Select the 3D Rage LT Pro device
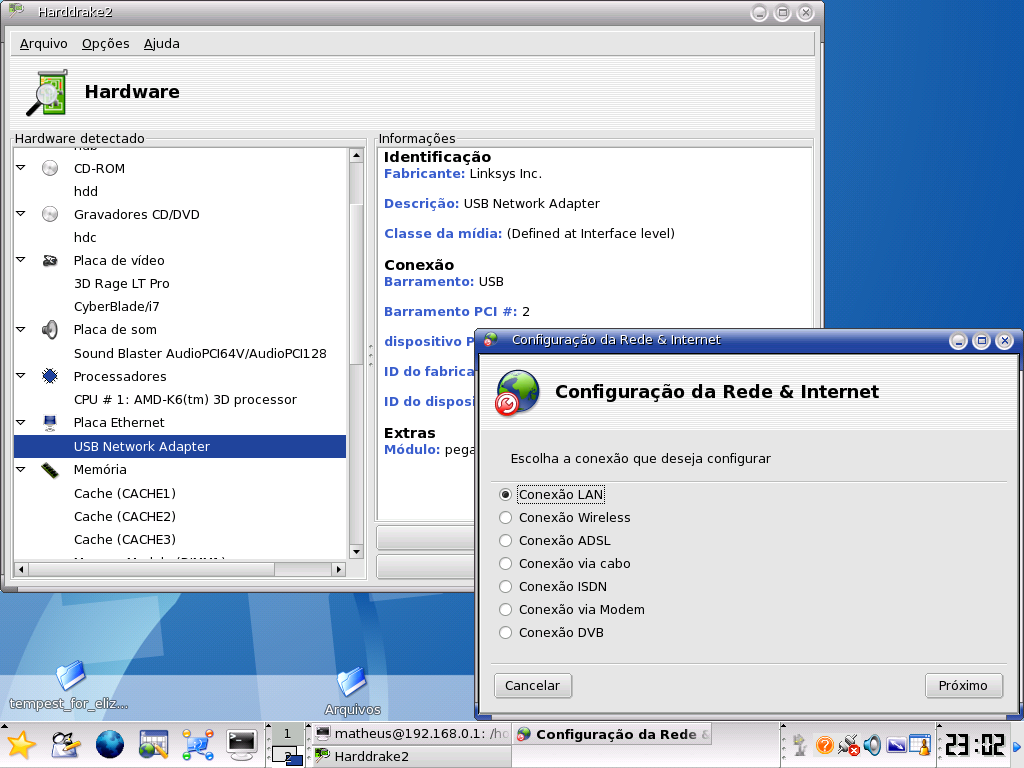 121,283
